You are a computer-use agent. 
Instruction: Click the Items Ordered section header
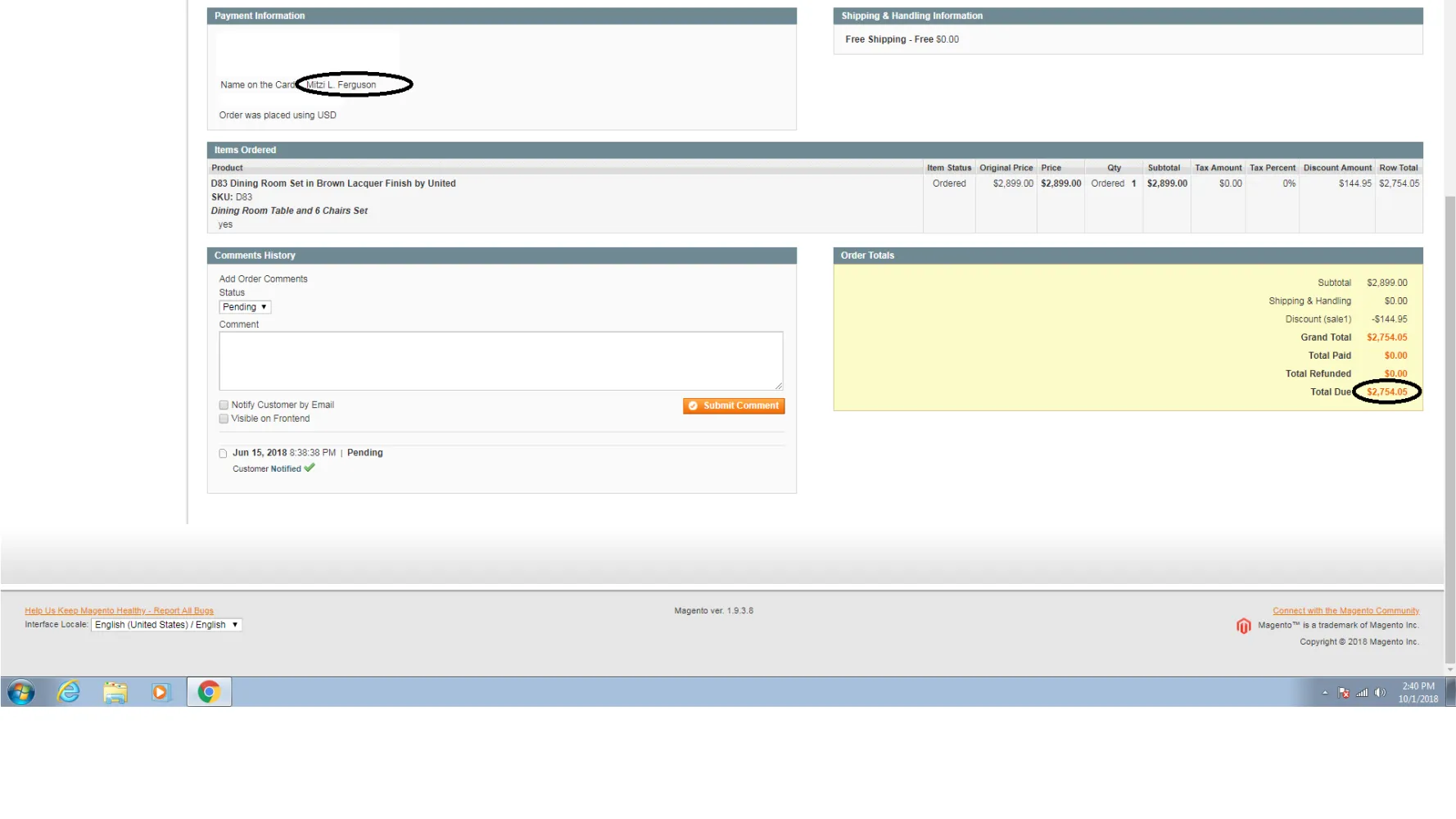pos(815,150)
